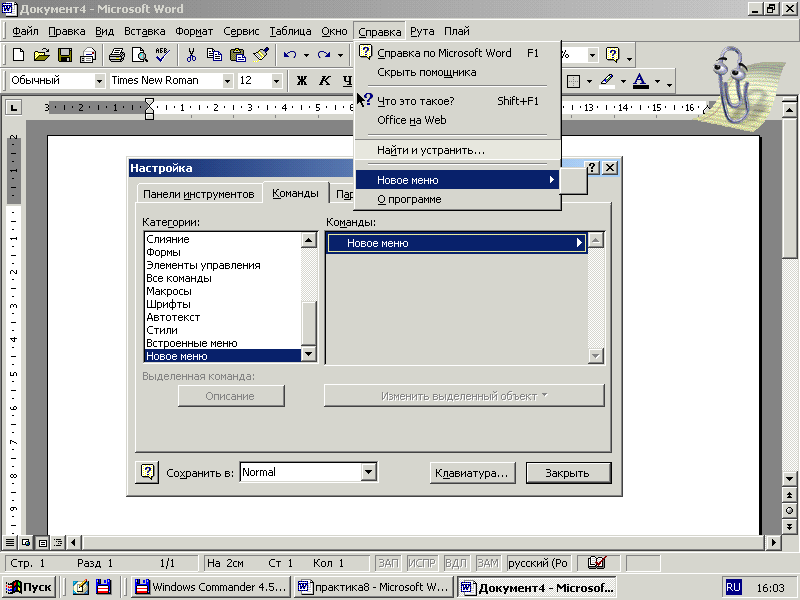Click the ruler tab stop selector

[13, 108]
